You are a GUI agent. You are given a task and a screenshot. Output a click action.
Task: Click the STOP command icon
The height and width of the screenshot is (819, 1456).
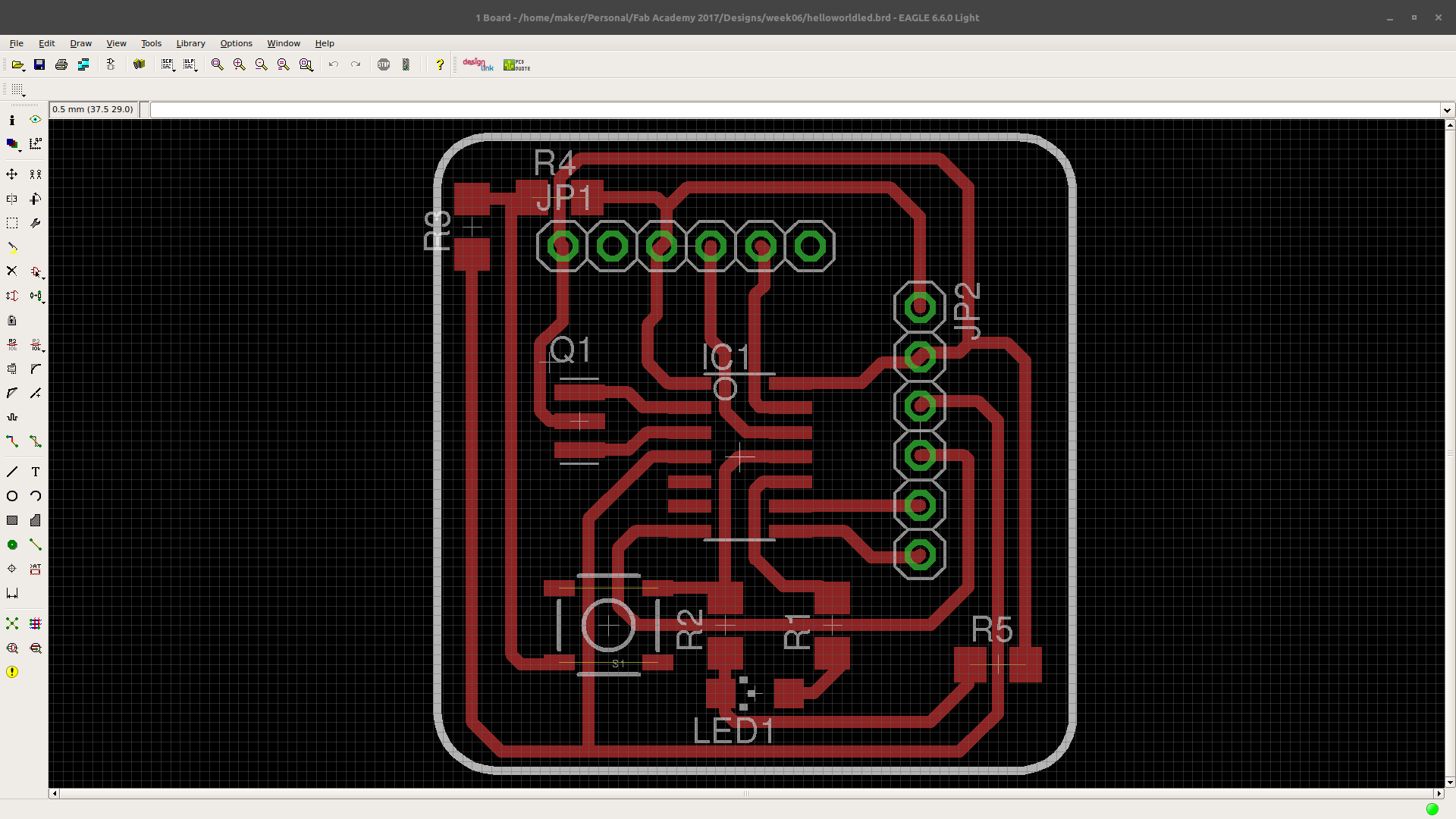pyautogui.click(x=384, y=65)
